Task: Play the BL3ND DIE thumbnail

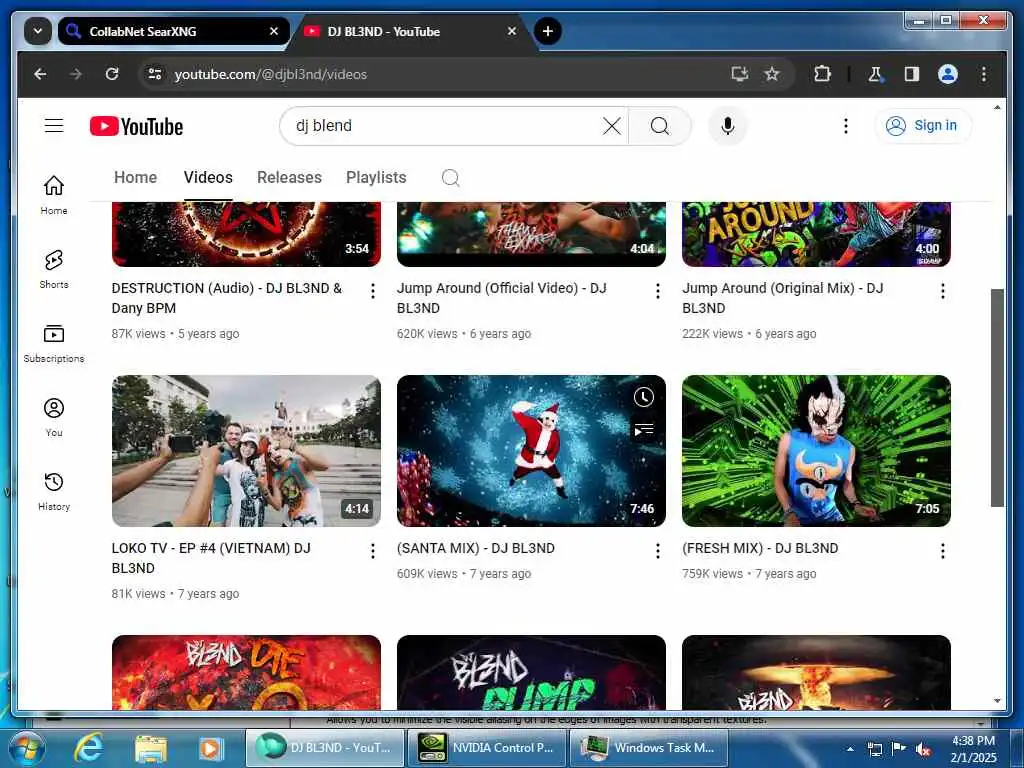Action: click(x=246, y=672)
